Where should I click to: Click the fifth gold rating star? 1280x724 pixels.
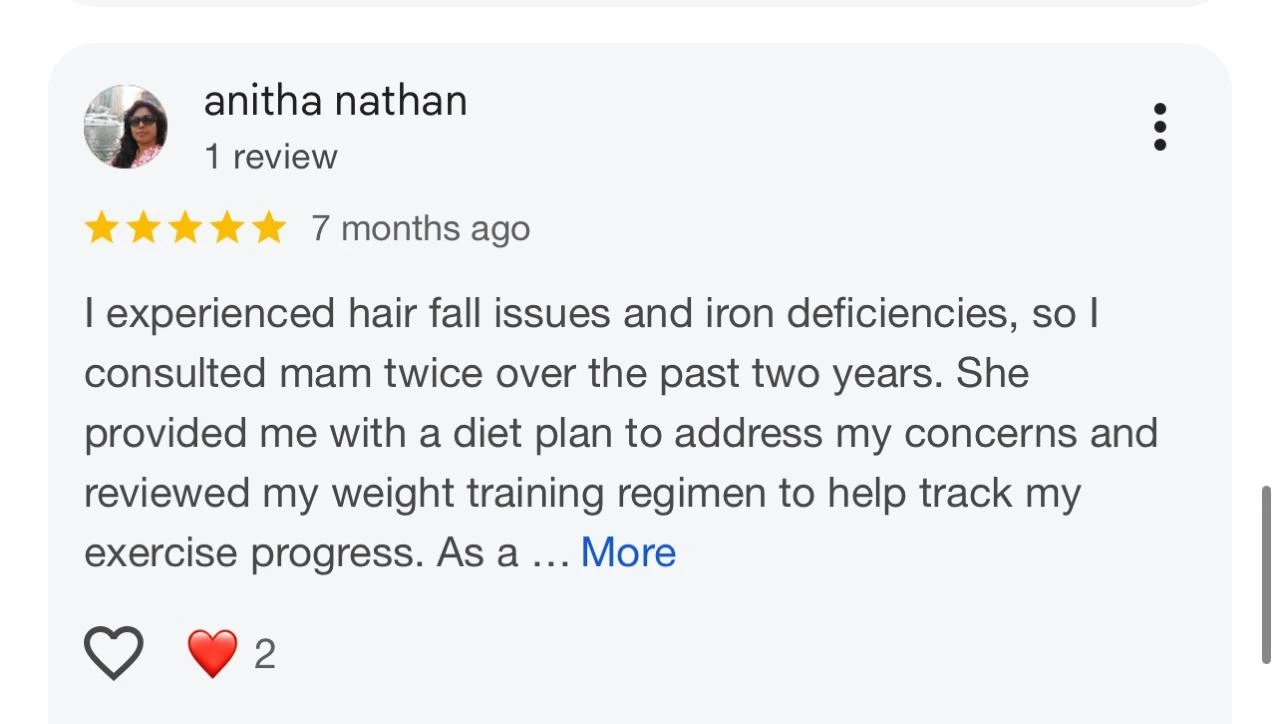269,228
